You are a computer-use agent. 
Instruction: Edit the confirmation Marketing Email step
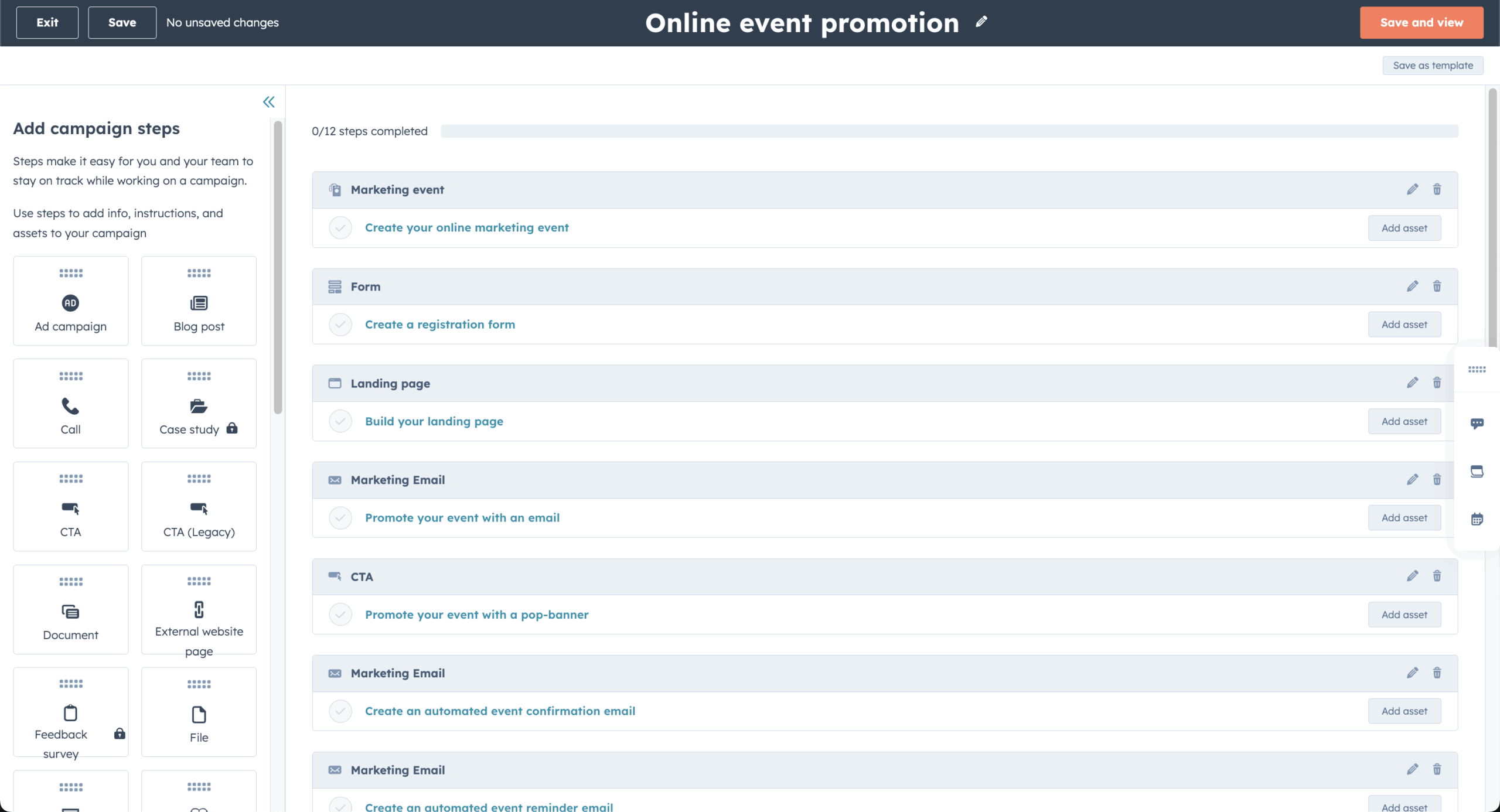click(1413, 673)
